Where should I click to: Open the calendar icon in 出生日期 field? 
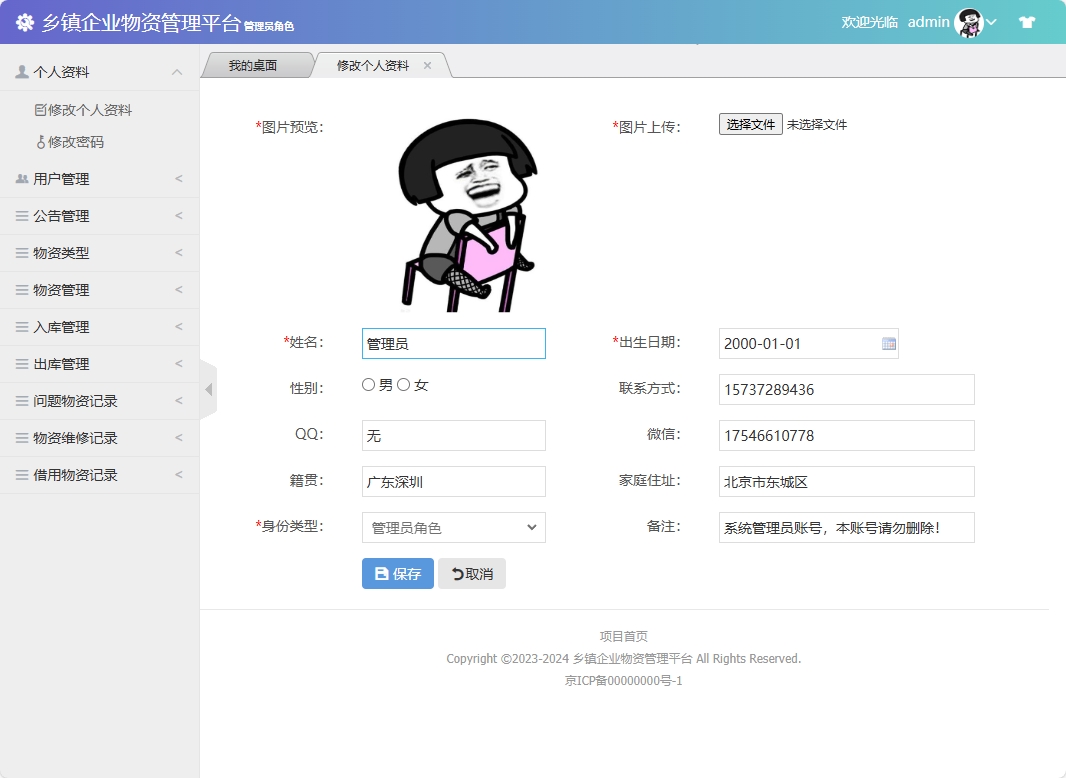click(888, 343)
